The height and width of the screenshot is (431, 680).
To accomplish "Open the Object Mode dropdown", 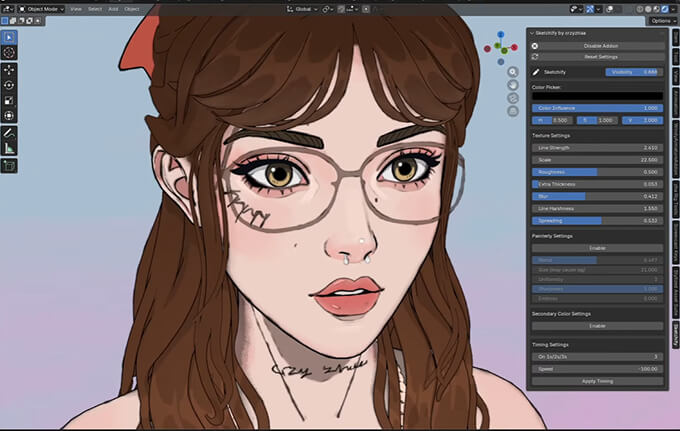I will (x=40, y=8).
